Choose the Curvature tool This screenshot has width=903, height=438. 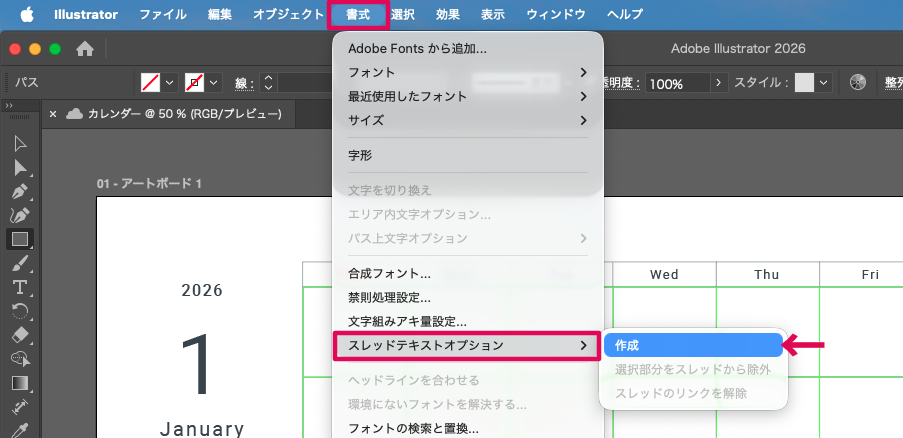(20, 215)
